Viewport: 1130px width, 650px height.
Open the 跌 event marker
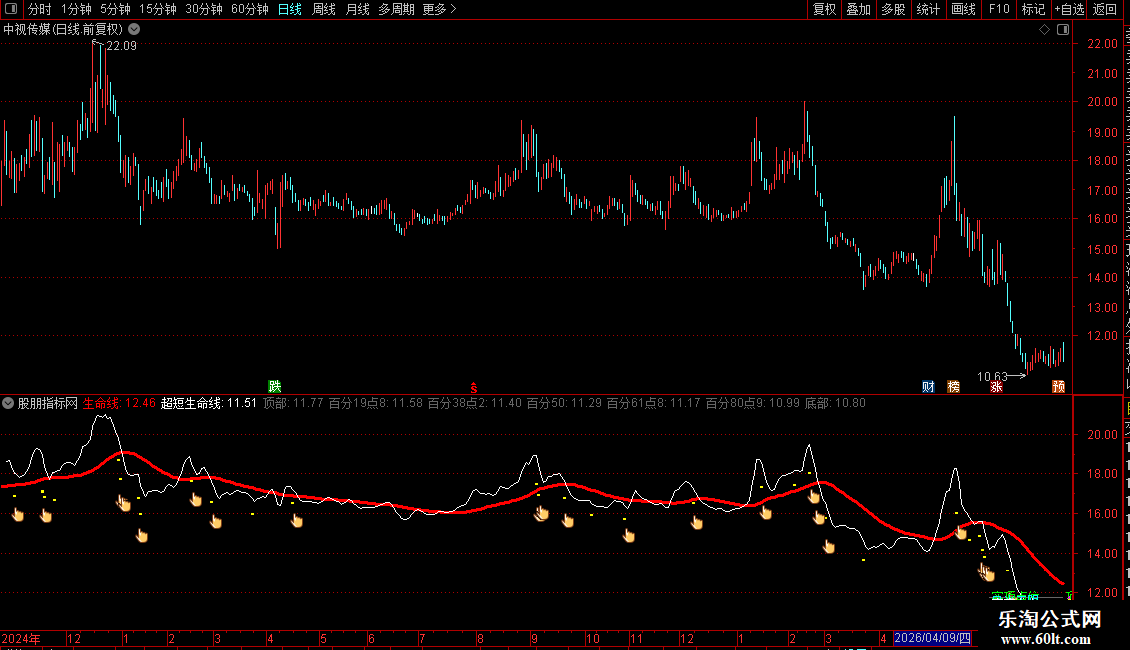coord(275,387)
